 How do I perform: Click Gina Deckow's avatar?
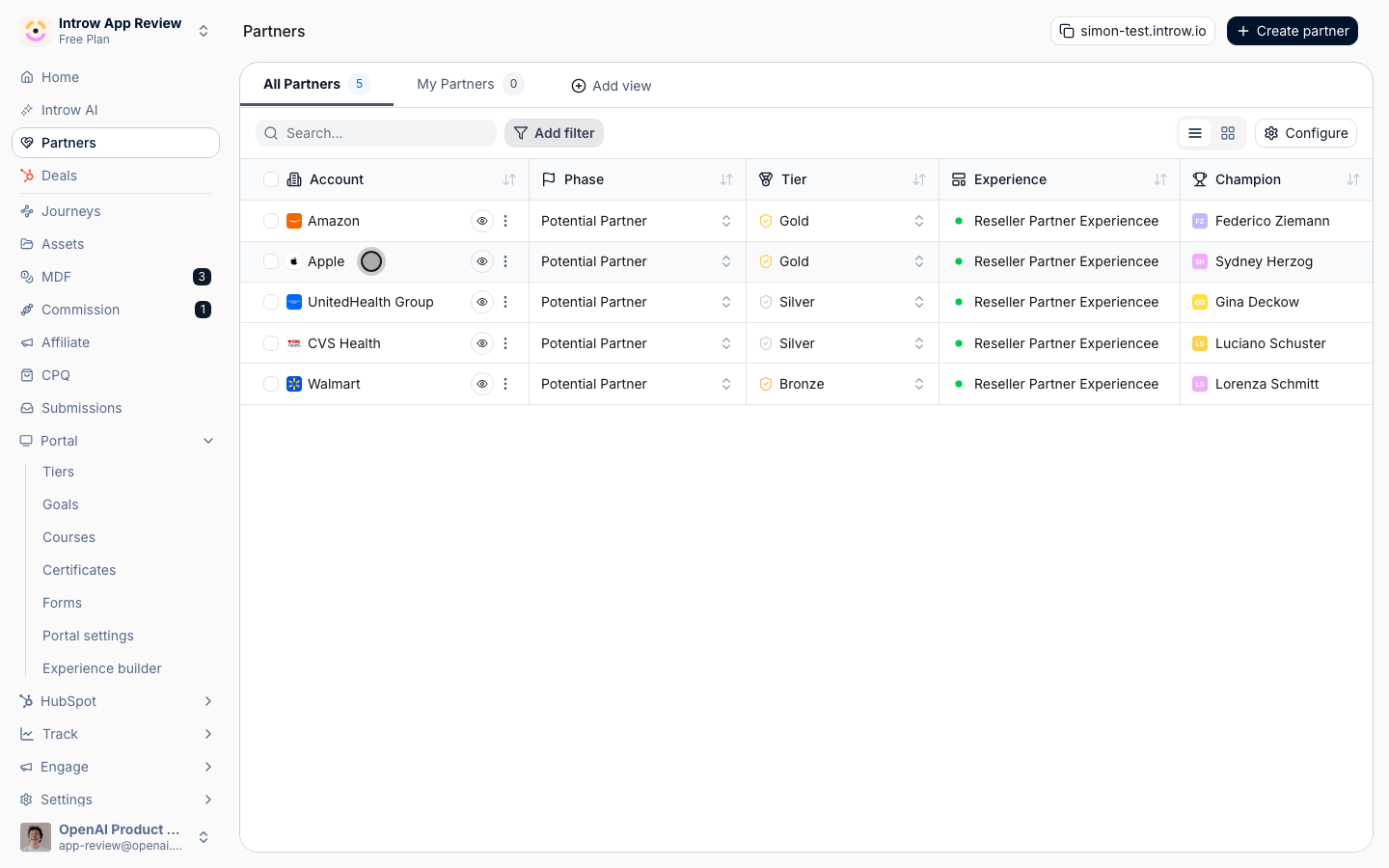(x=1200, y=302)
